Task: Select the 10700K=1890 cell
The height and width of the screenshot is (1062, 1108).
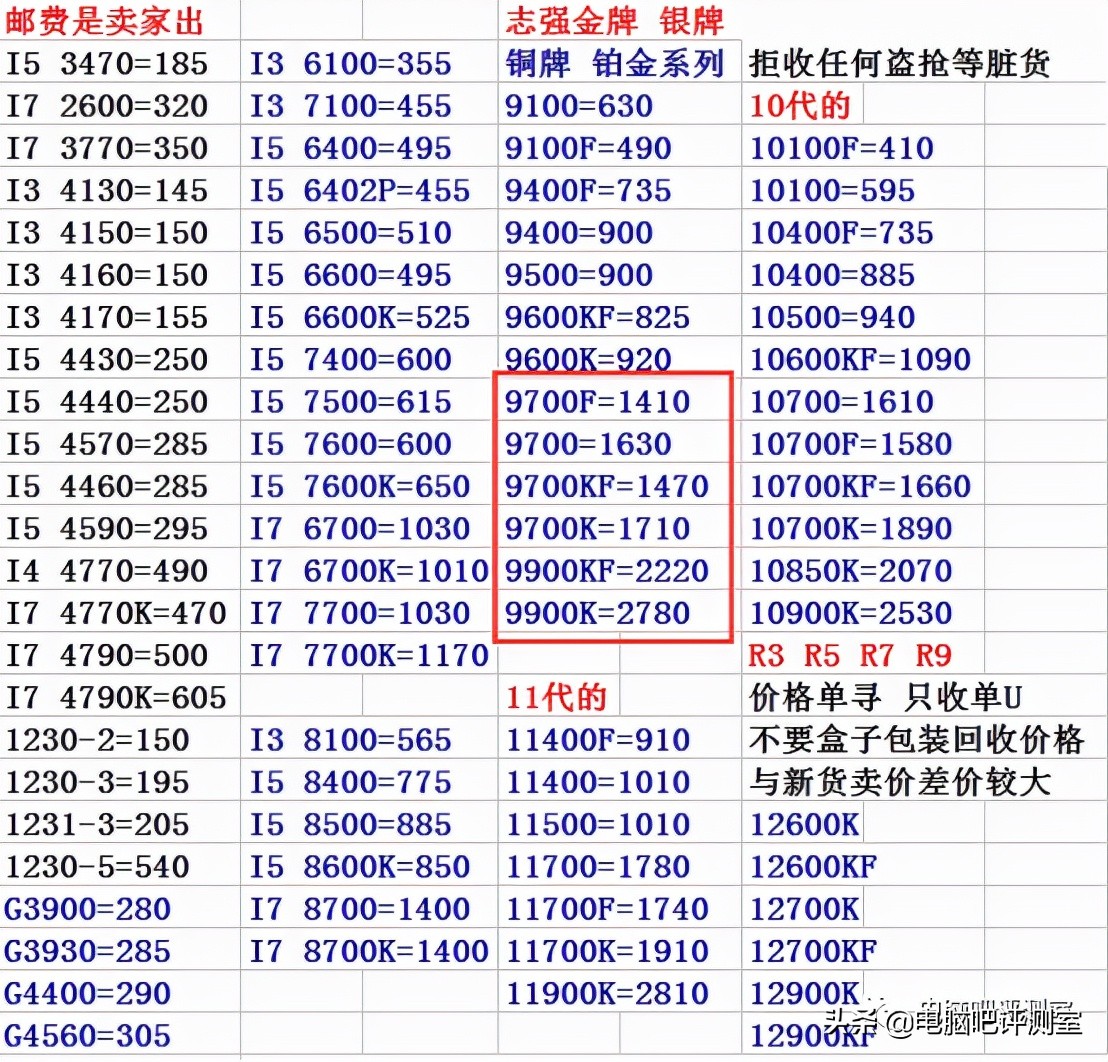Action: point(850,527)
